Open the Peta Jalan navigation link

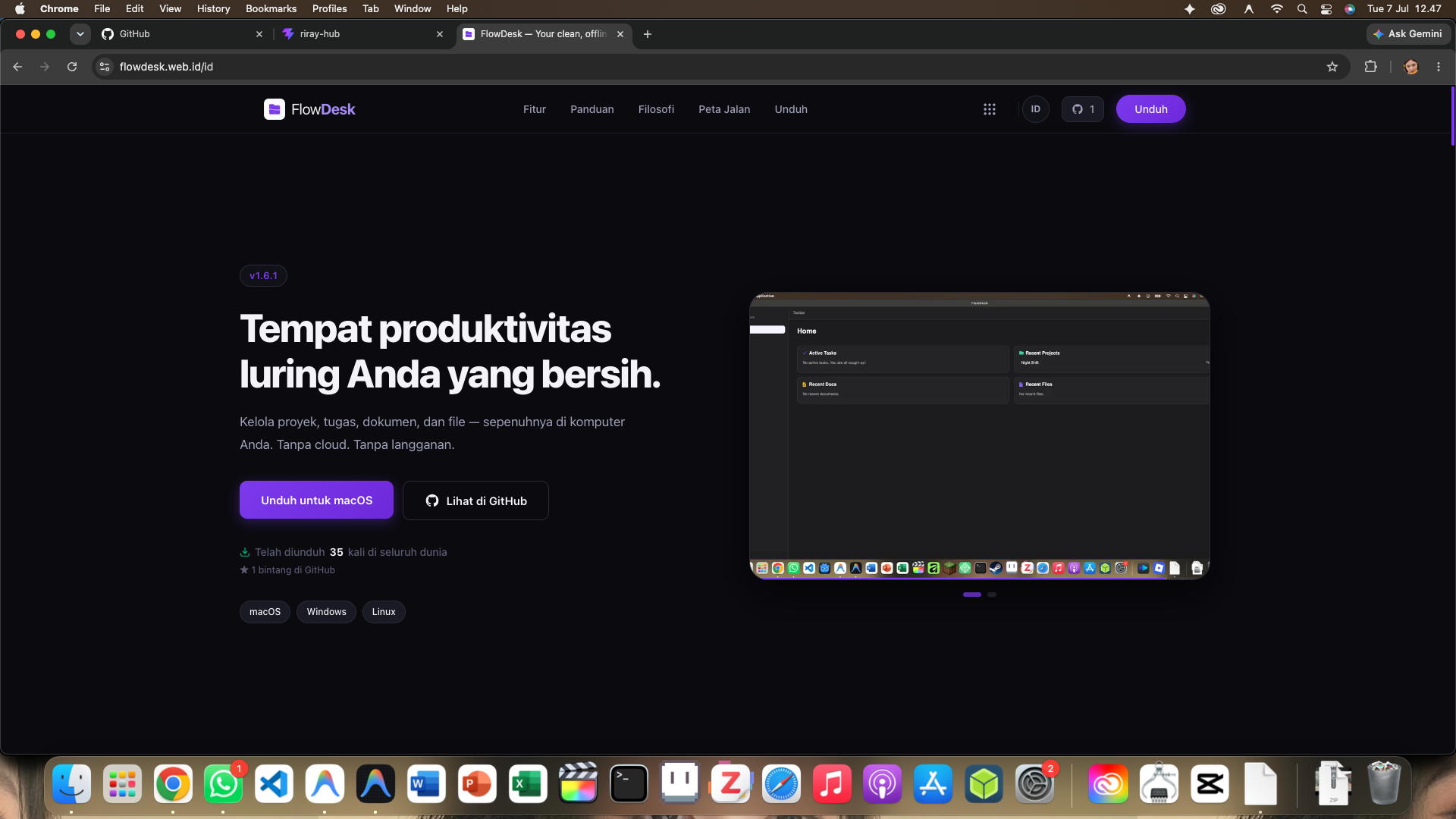coord(724,109)
